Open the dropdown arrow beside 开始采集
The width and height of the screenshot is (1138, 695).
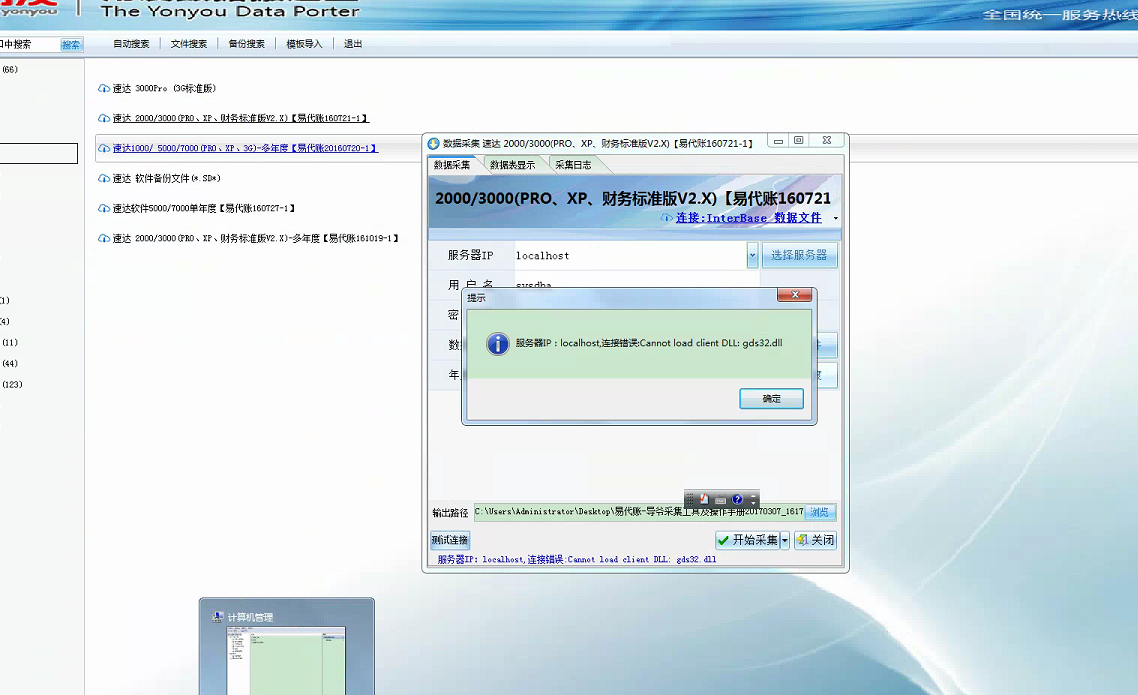(785, 540)
